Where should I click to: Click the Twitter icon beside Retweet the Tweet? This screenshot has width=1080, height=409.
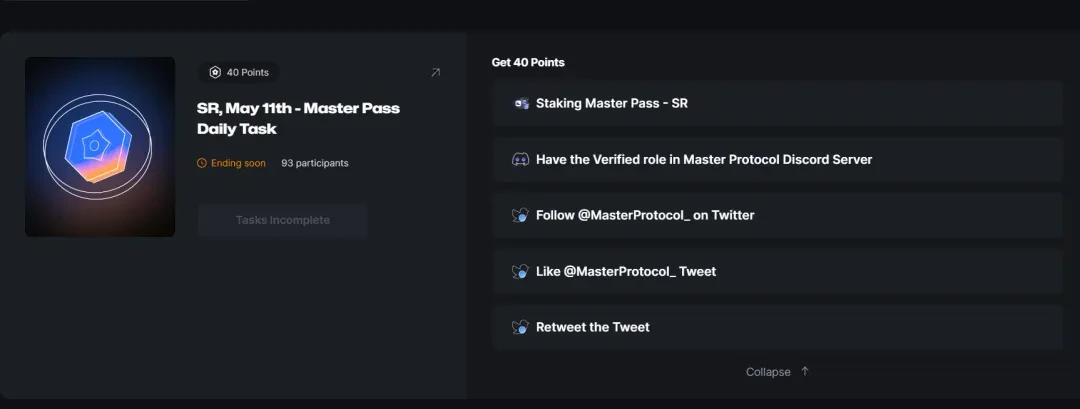coord(521,327)
